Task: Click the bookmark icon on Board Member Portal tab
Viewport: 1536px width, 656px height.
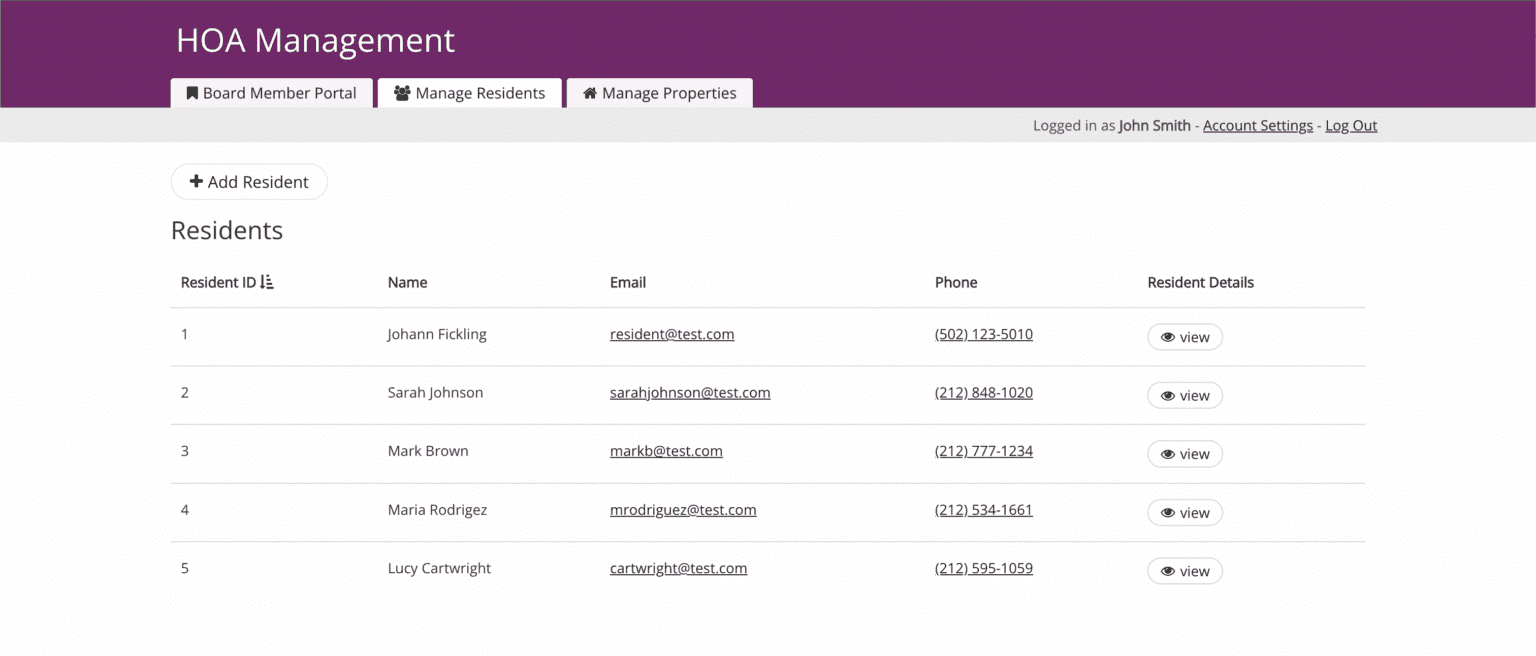Action: click(x=192, y=92)
